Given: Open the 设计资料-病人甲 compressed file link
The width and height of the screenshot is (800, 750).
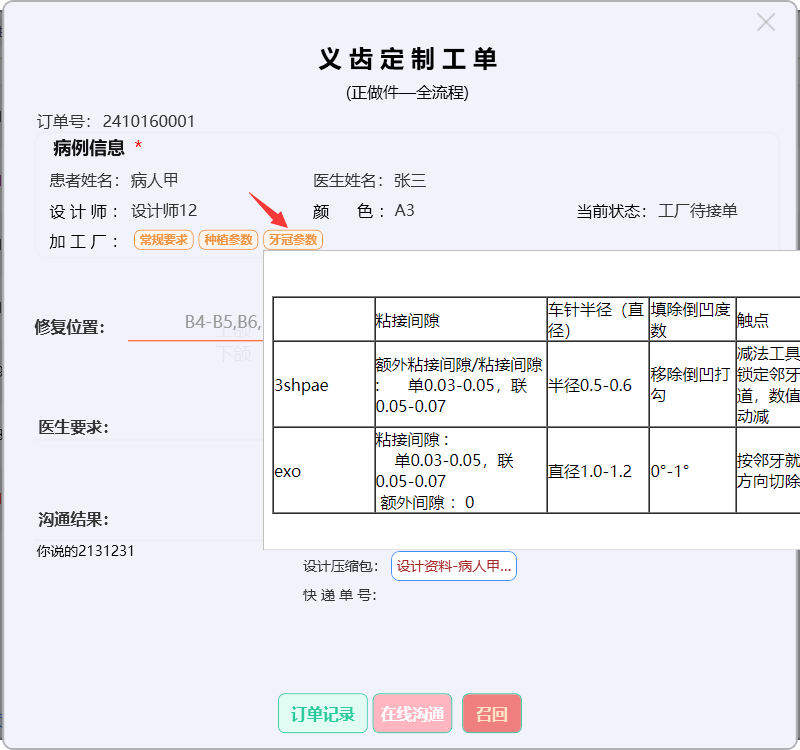Looking at the screenshot, I should click(x=454, y=566).
